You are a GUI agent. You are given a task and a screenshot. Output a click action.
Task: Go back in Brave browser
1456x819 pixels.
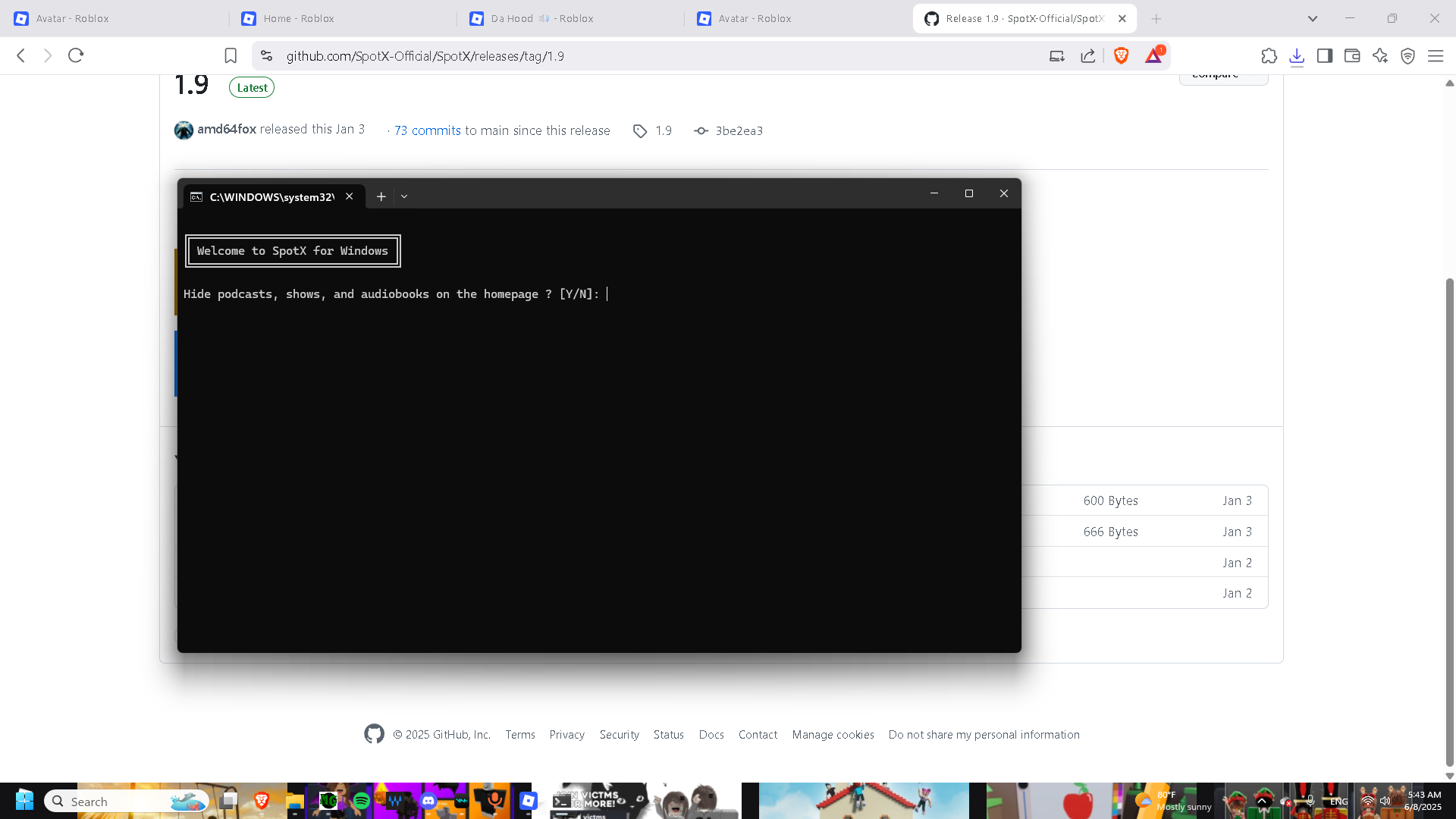point(21,55)
